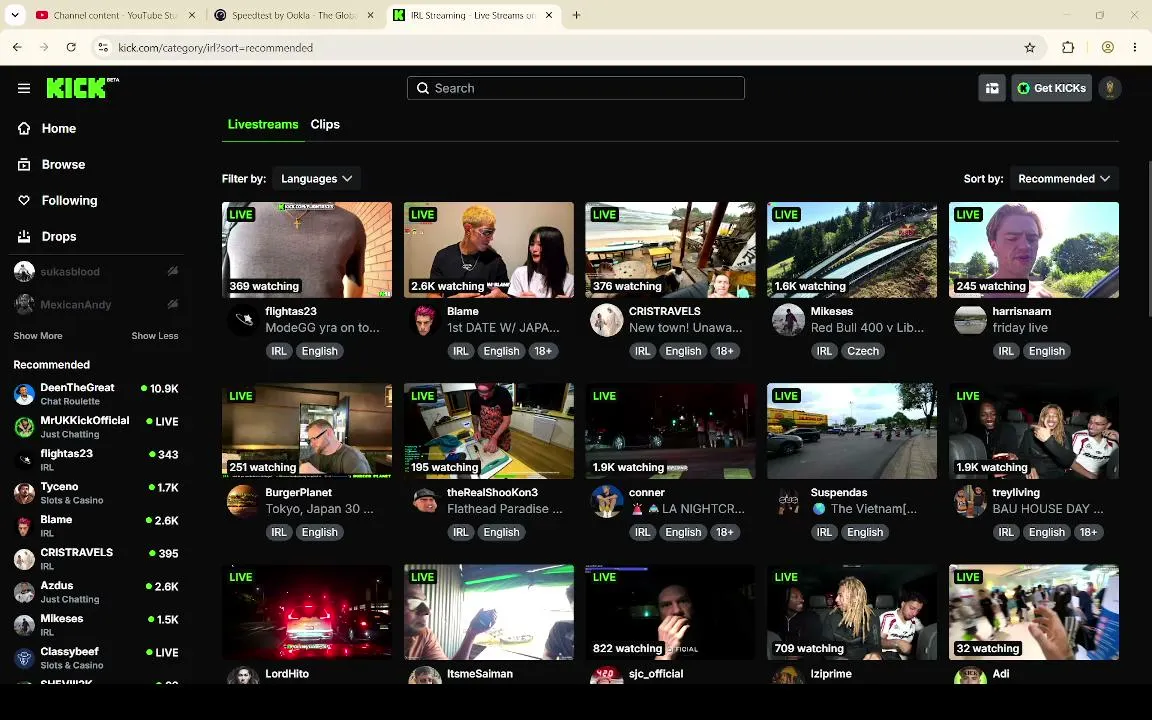
Task: Open a new browser tab
Action: (x=576, y=15)
